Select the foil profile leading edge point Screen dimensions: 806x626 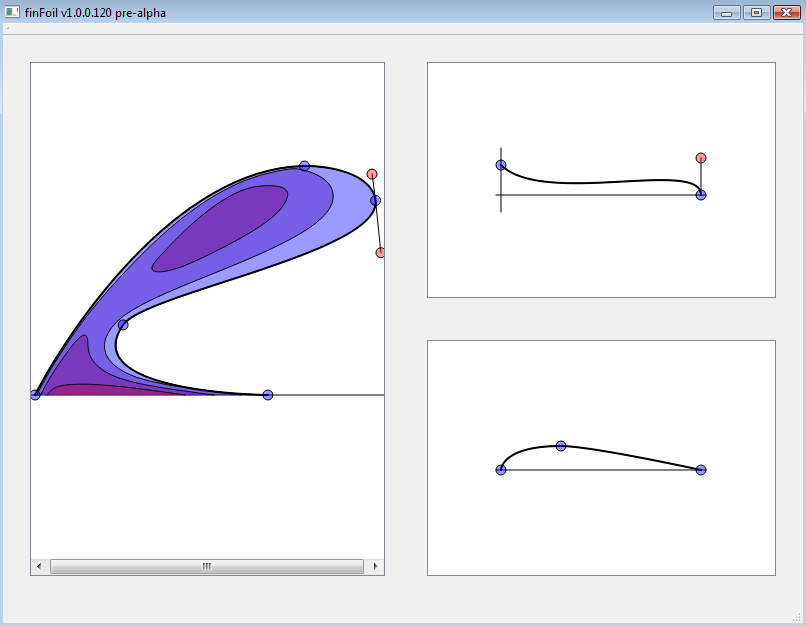coord(501,470)
